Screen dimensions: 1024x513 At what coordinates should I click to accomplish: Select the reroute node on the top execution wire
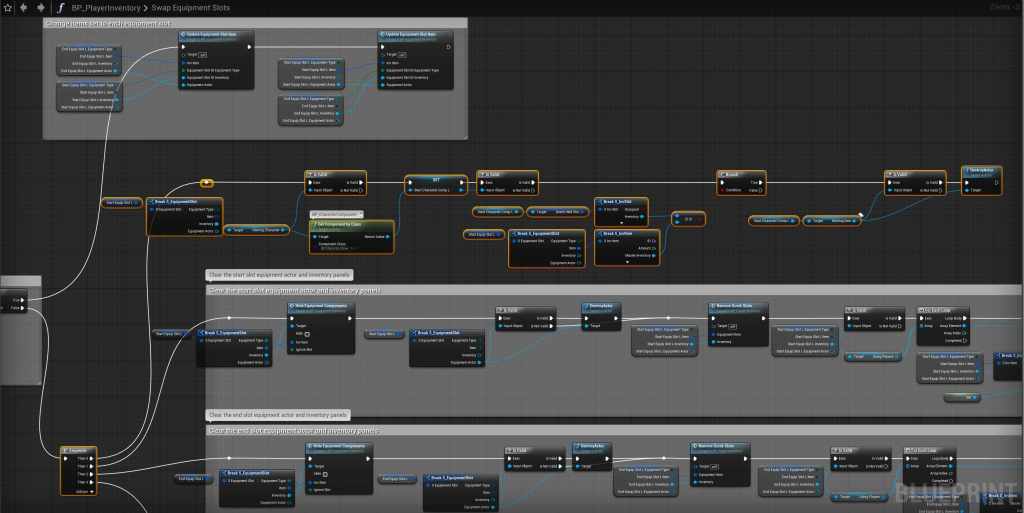tap(207, 183)
